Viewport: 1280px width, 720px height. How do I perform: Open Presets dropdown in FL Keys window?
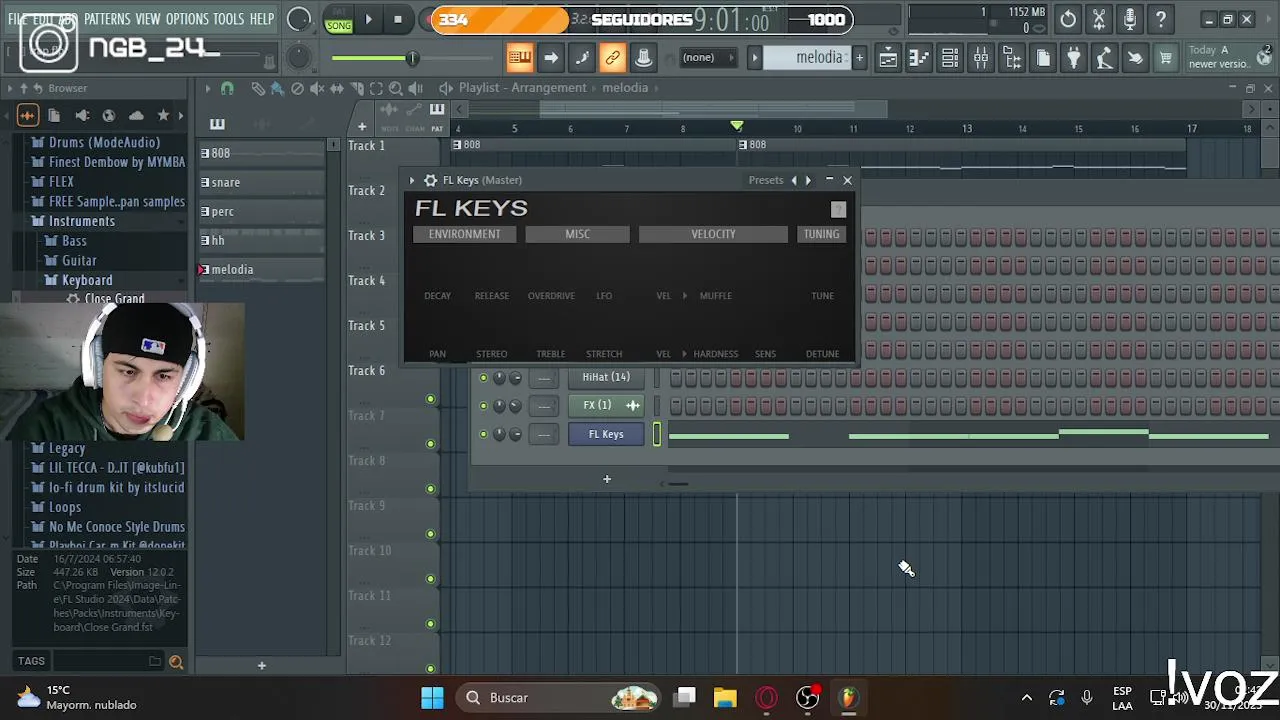[x=766, y=180]
